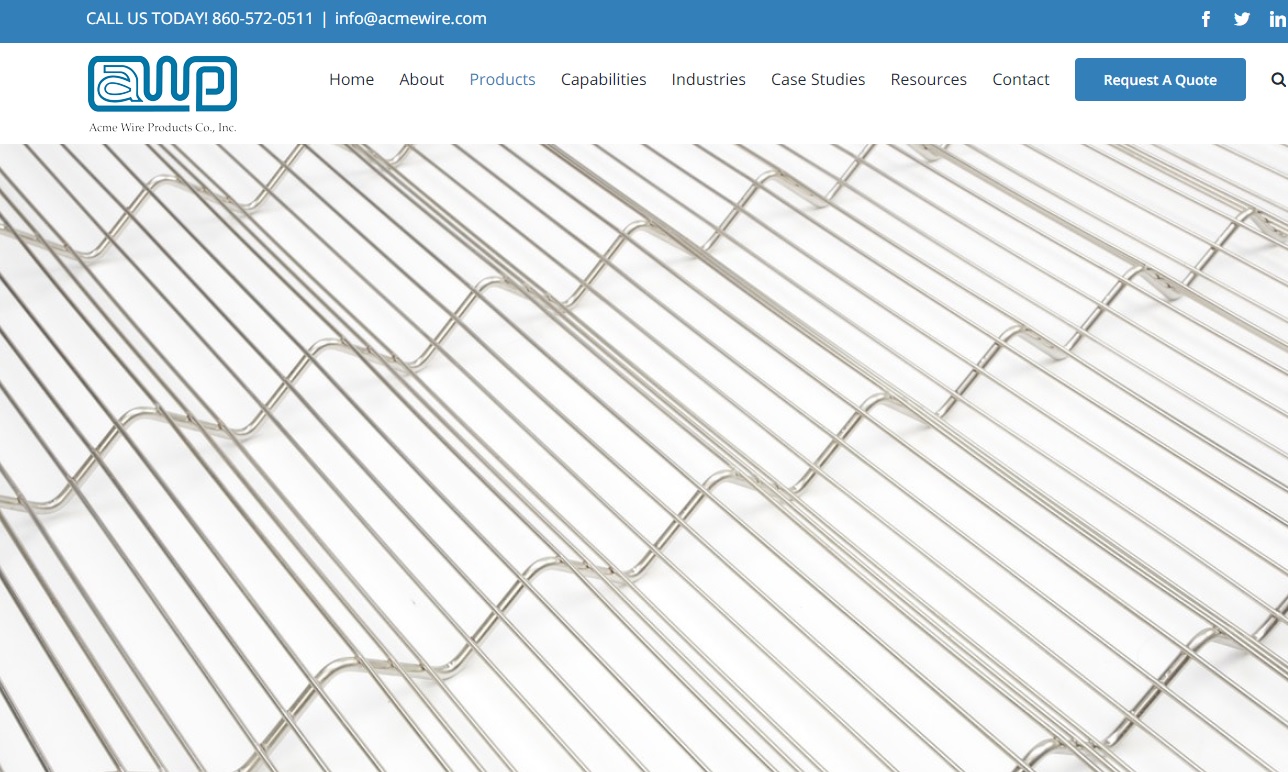The height and width of the screenshot is (772, 1288).
Task: Open the Capabilities menu
Action: point(603,79)
